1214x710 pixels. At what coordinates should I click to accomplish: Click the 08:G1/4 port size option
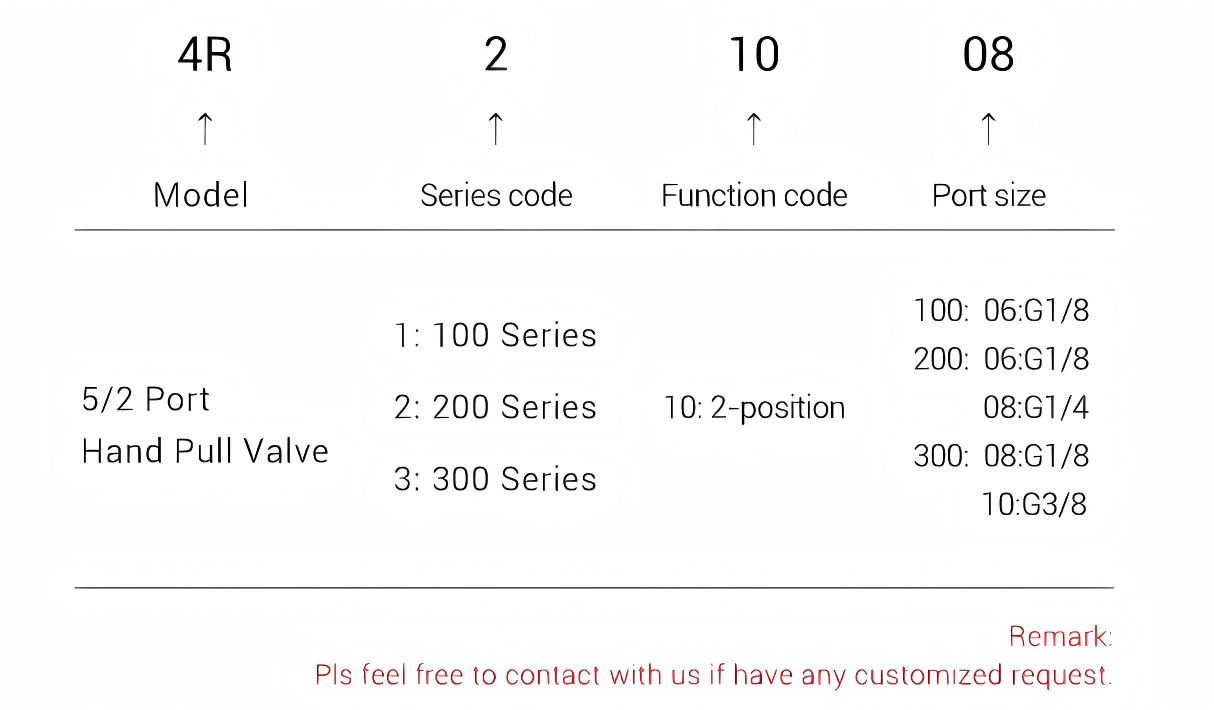point(1036,408)
